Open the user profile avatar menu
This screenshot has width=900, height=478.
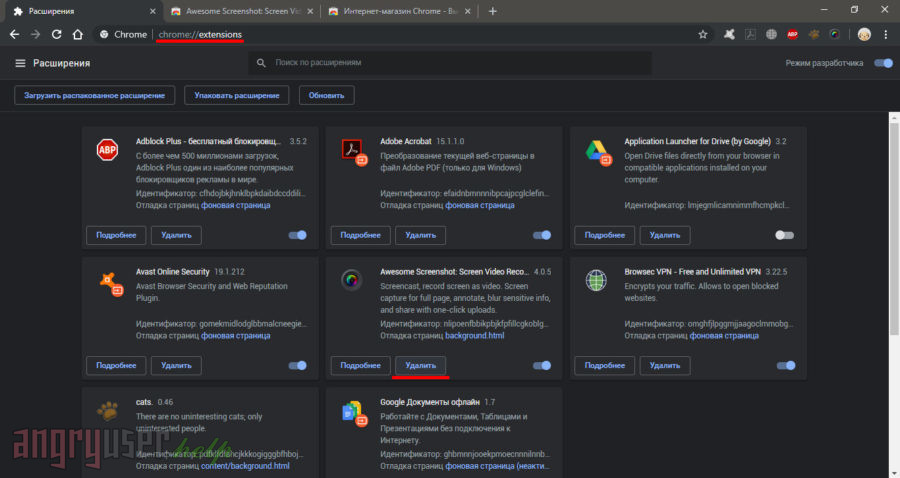864,34
